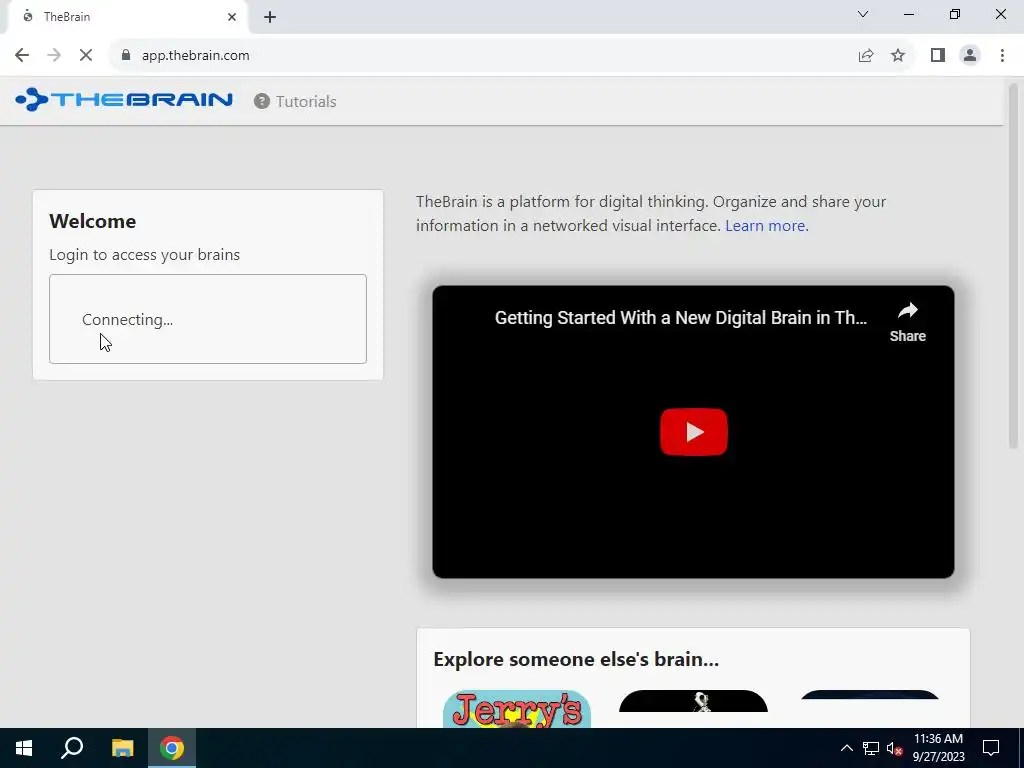This screenshot has width=1024, height=768.
Task: Click the site lock icon in address bar
Action: point(126,56)
